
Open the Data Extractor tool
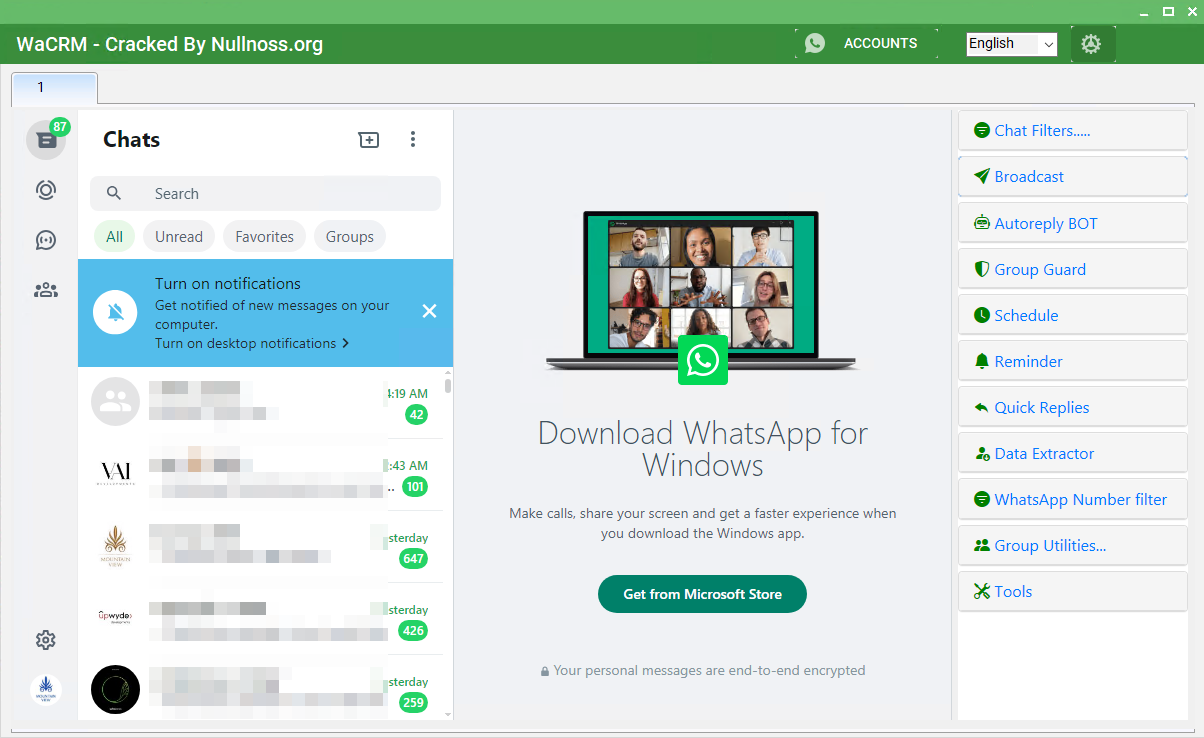coord(1073,453)
